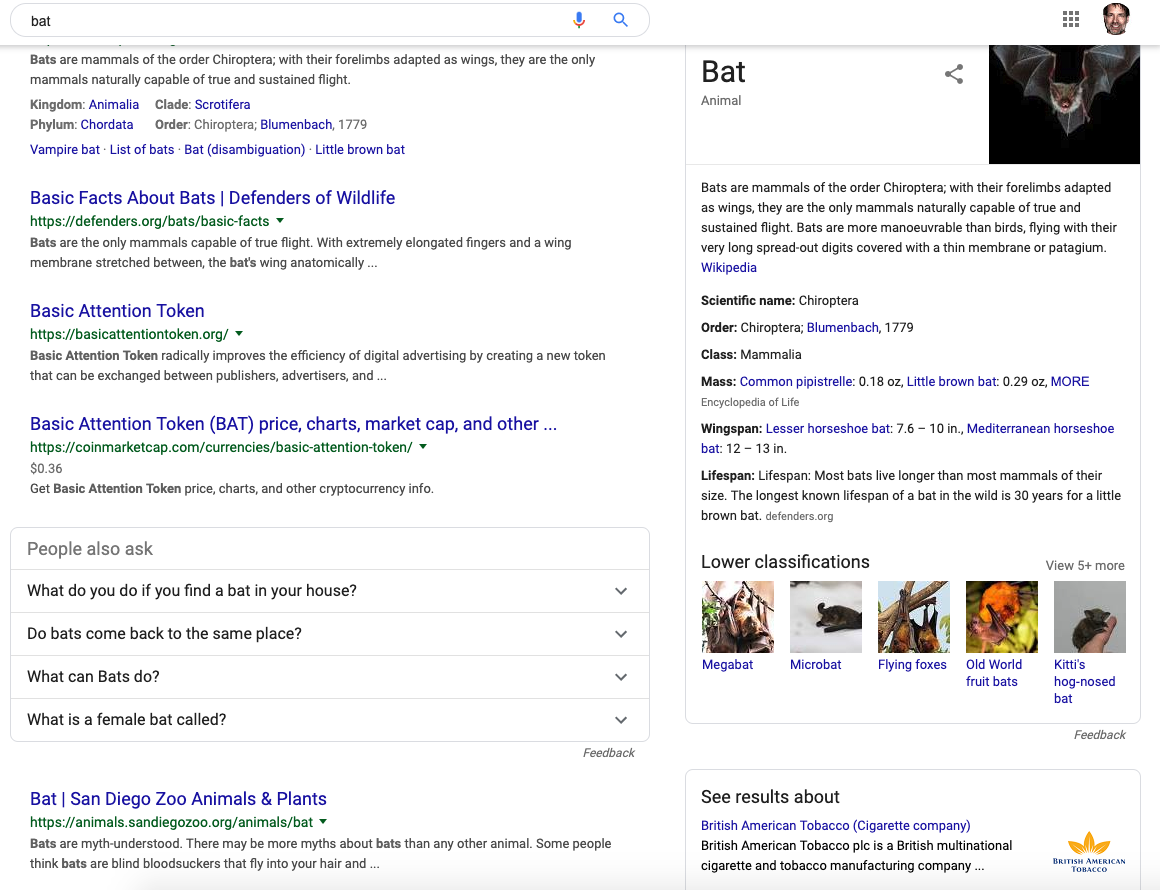Image resolution: width=1160 pixels, height=890 pixels.
Task: Expand "Do bats come back to the same place?"
Action: point(330,634)
